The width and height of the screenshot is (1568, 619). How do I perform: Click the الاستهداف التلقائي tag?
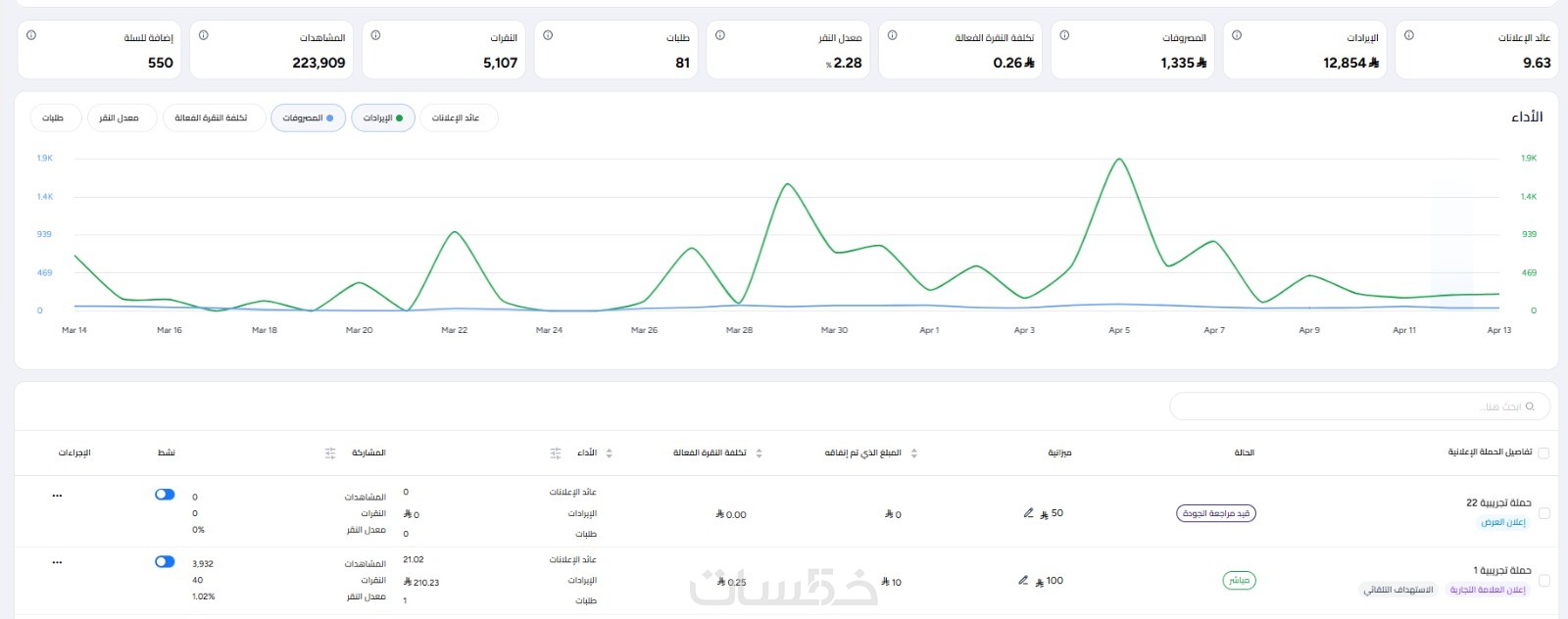1398,590
